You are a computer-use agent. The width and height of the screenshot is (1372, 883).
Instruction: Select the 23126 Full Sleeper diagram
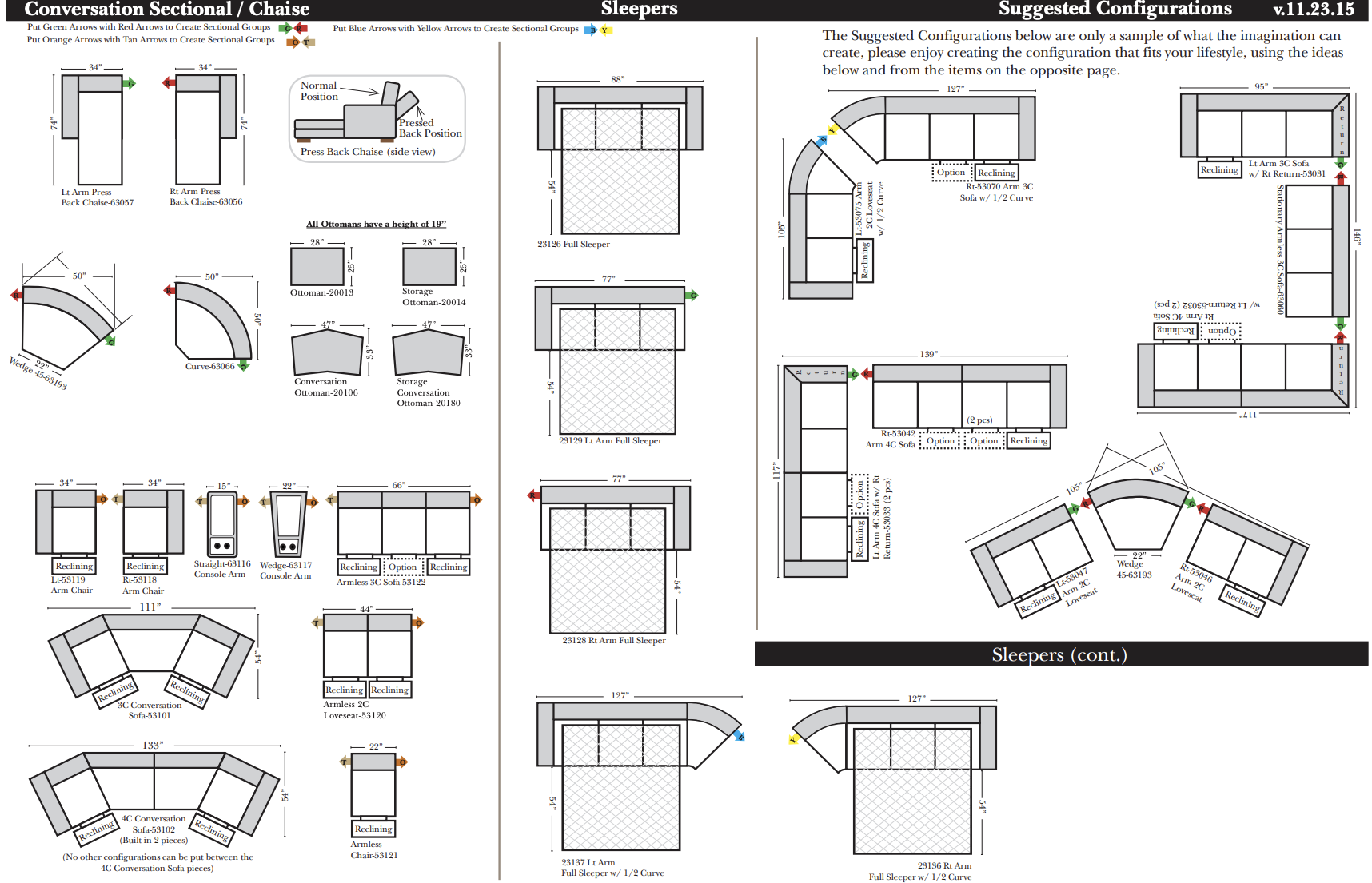click(x=620, y=160)
